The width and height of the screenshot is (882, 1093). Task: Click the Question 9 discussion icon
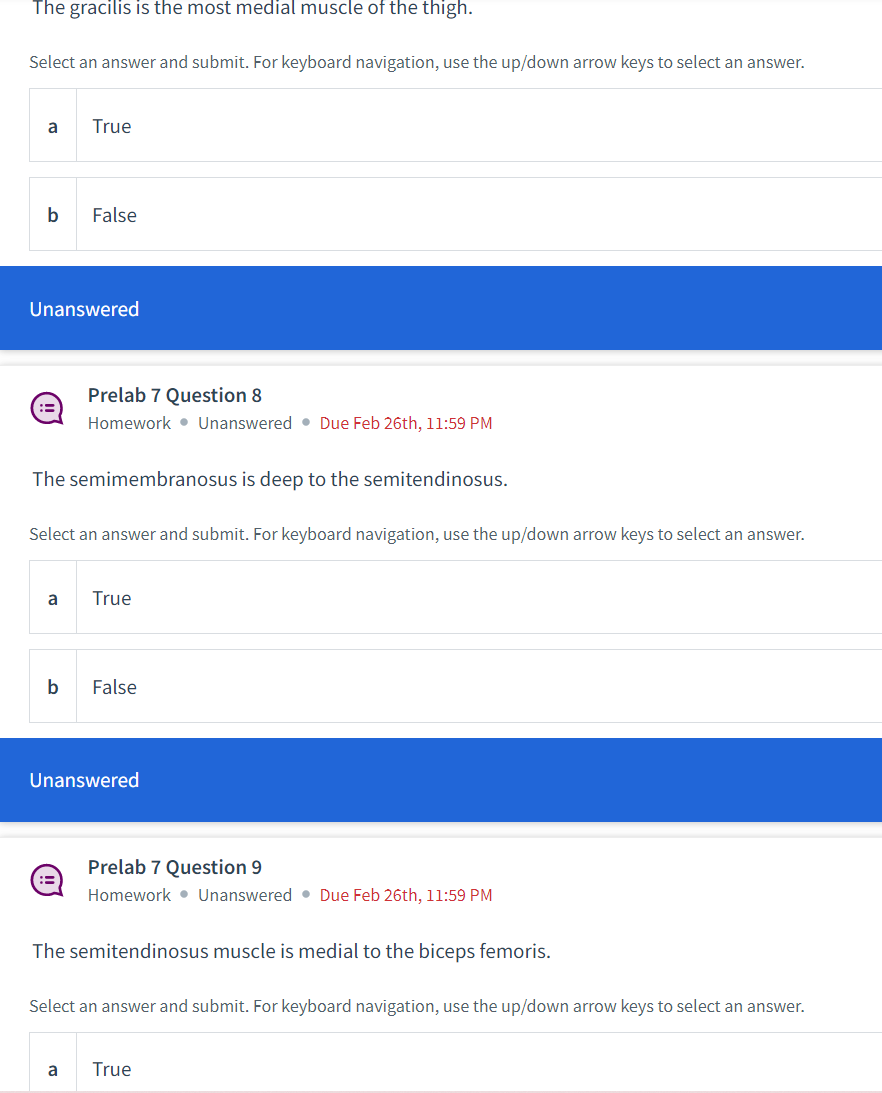pos(47,880)
